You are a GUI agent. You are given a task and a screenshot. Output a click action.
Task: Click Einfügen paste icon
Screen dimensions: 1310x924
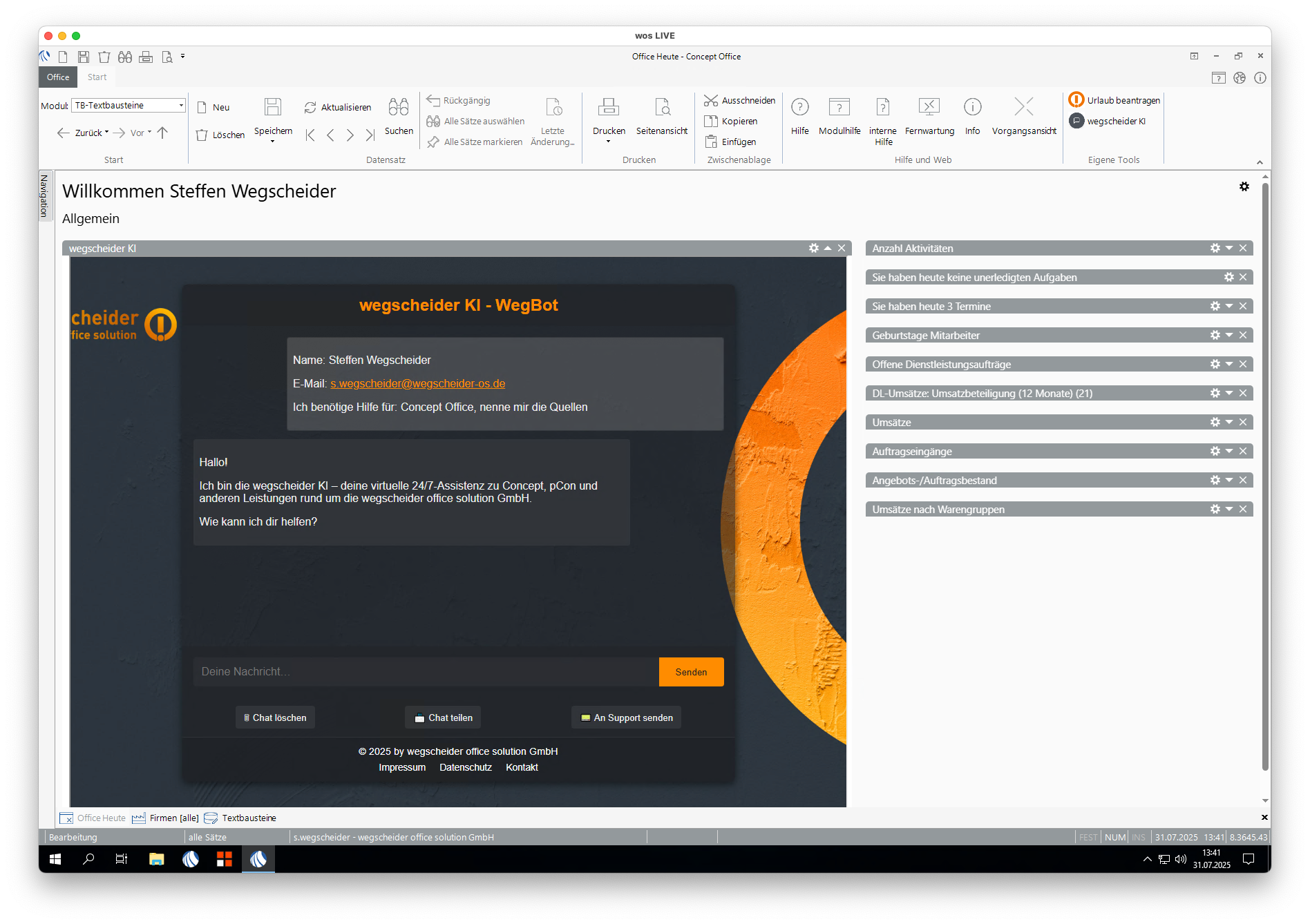pos(710,142)
